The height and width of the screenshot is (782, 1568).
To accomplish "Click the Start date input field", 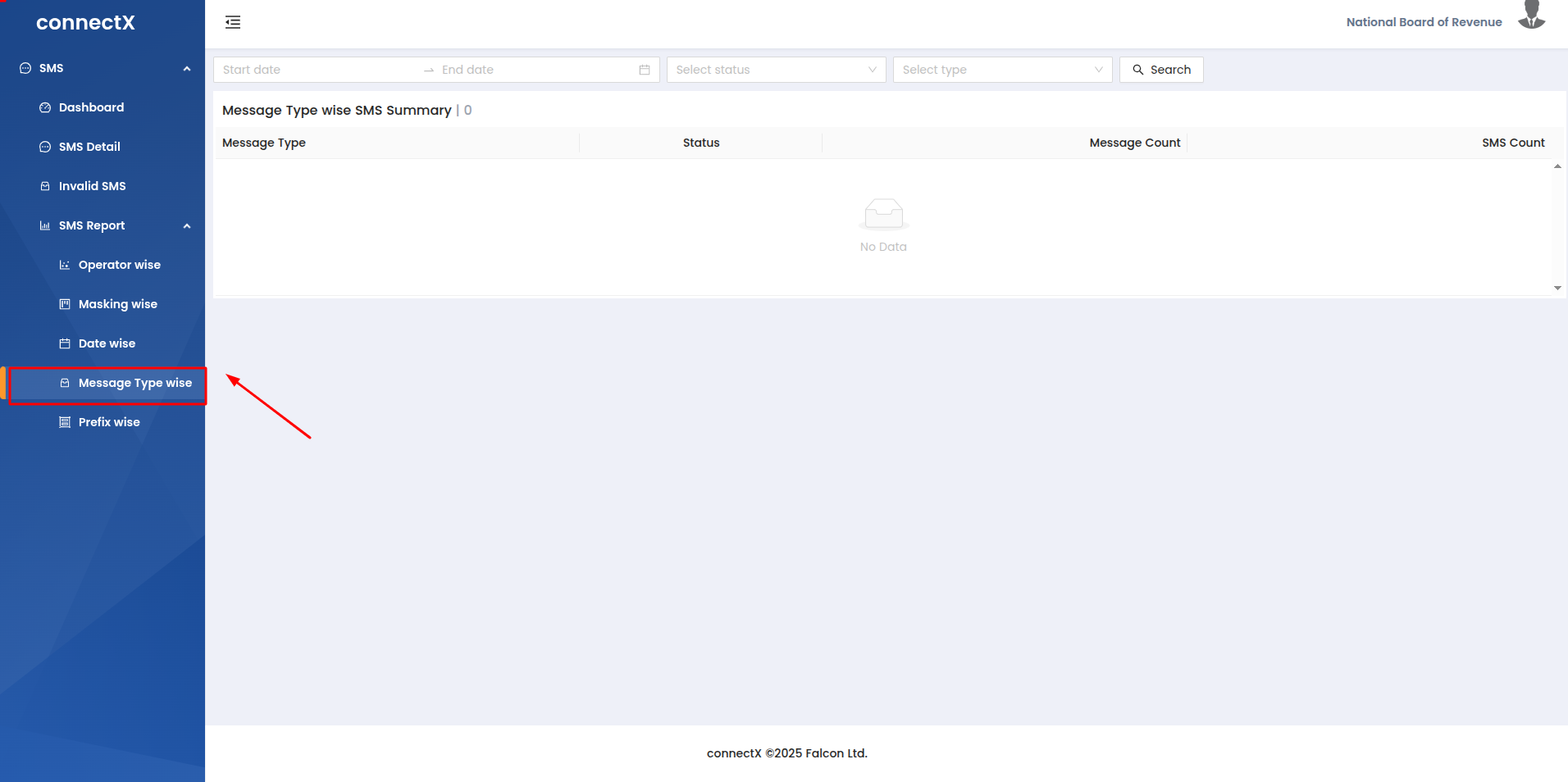I will pos(316,70).
